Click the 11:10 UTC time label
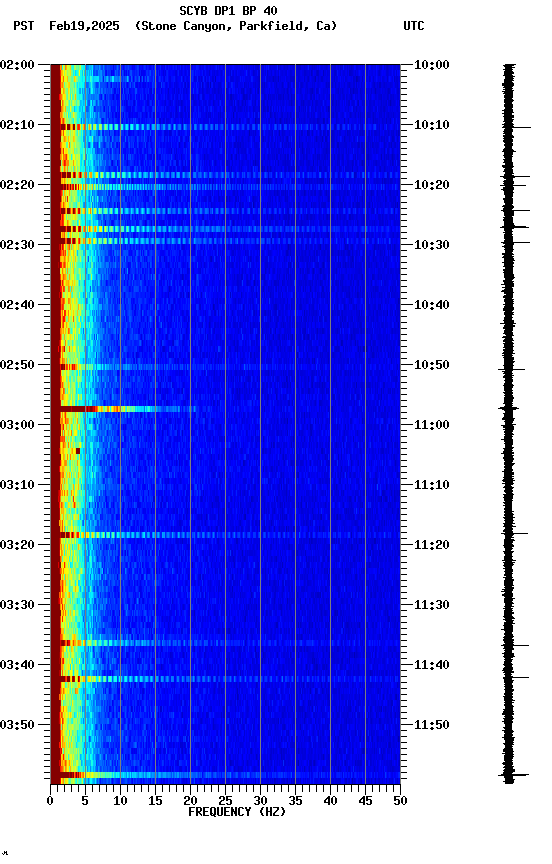 [x=431, y=485]
